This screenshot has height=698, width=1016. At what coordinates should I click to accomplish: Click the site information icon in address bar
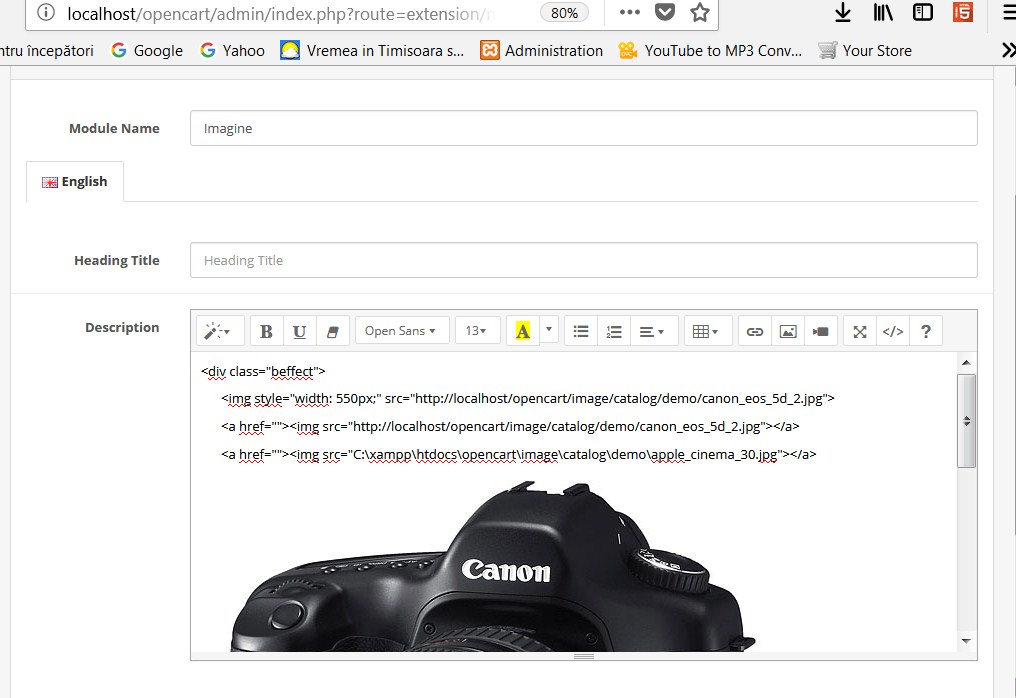[46, 12]
